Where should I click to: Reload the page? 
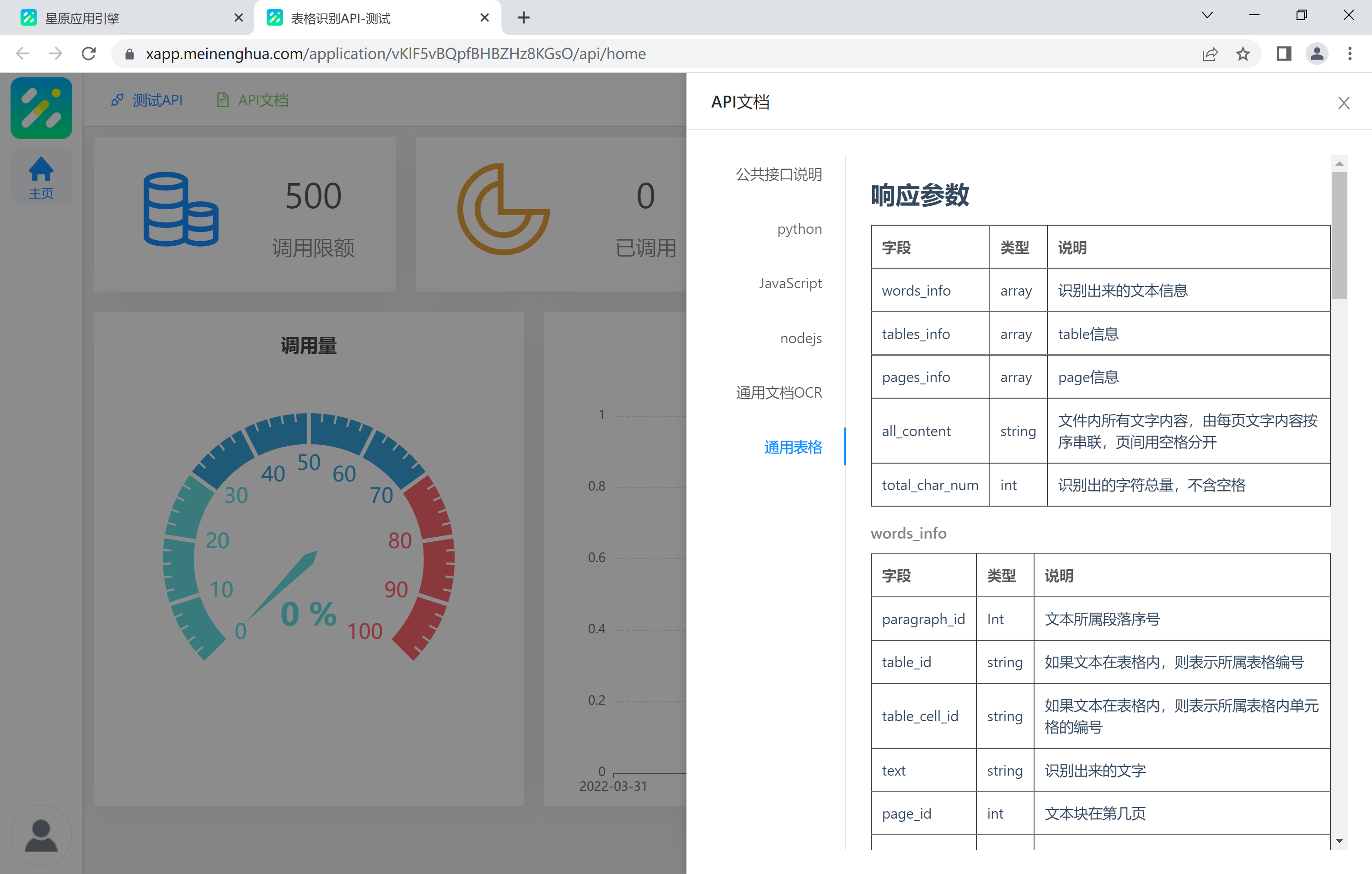(x=88, y=54)
